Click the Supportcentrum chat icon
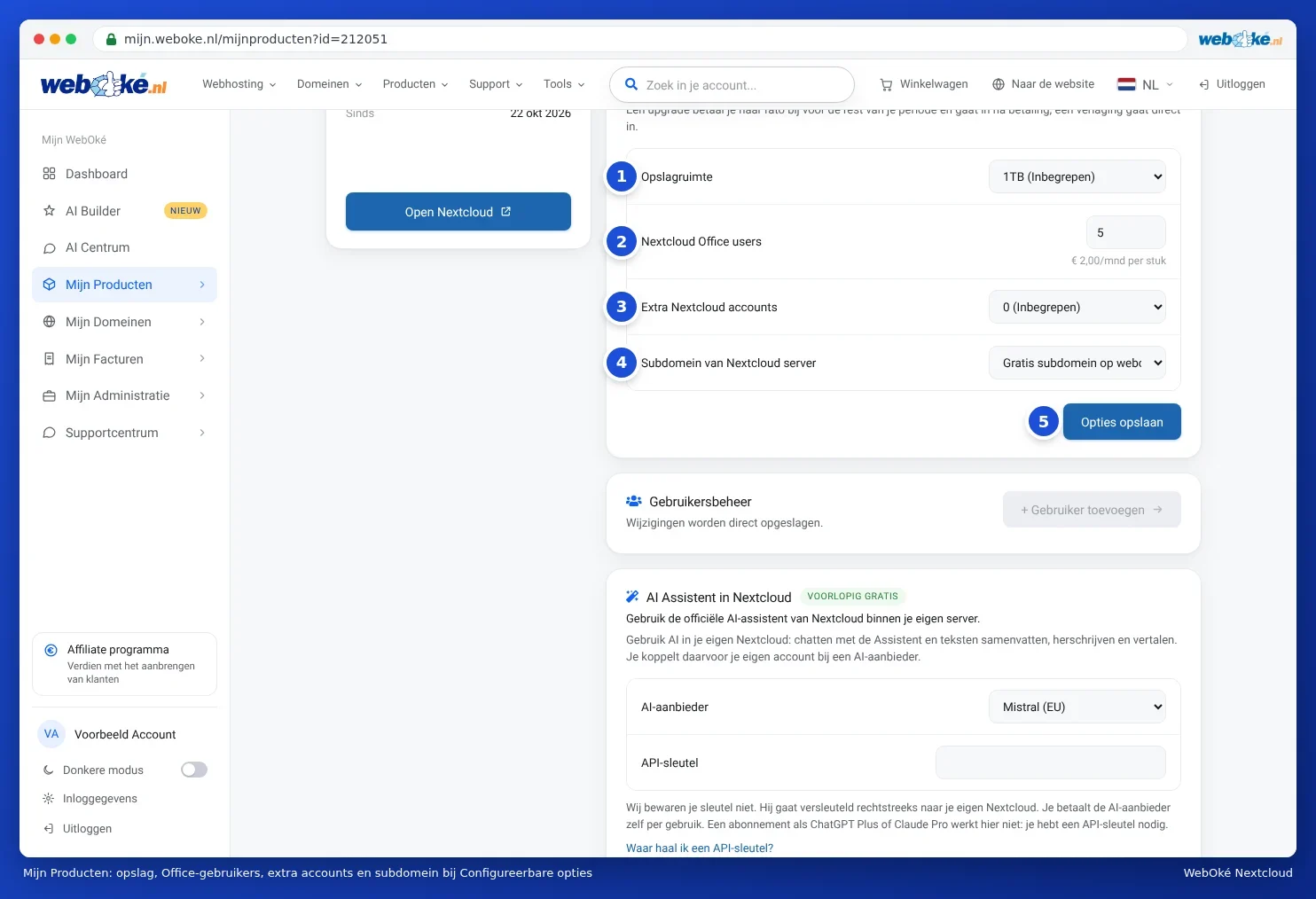1316x899 pixels. pyautogui.click(x=50, y=433)
